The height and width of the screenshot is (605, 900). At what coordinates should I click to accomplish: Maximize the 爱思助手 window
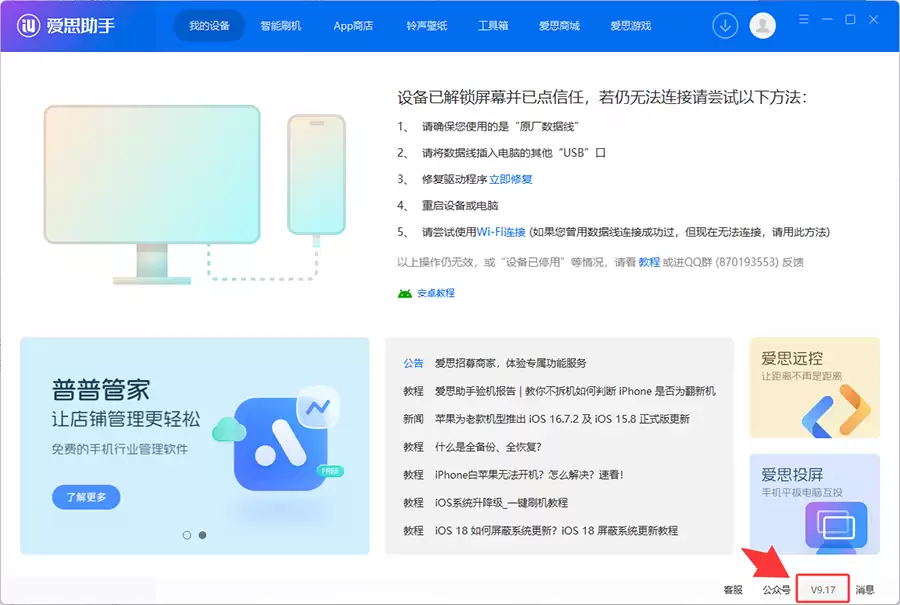tap(850, 20)
